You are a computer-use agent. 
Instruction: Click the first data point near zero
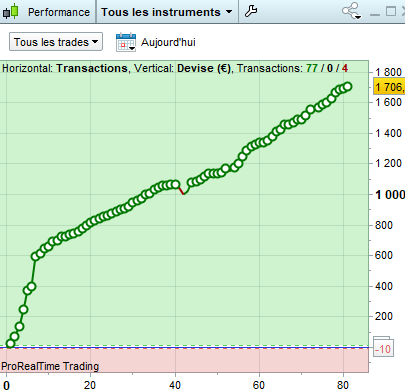[10, 343]
